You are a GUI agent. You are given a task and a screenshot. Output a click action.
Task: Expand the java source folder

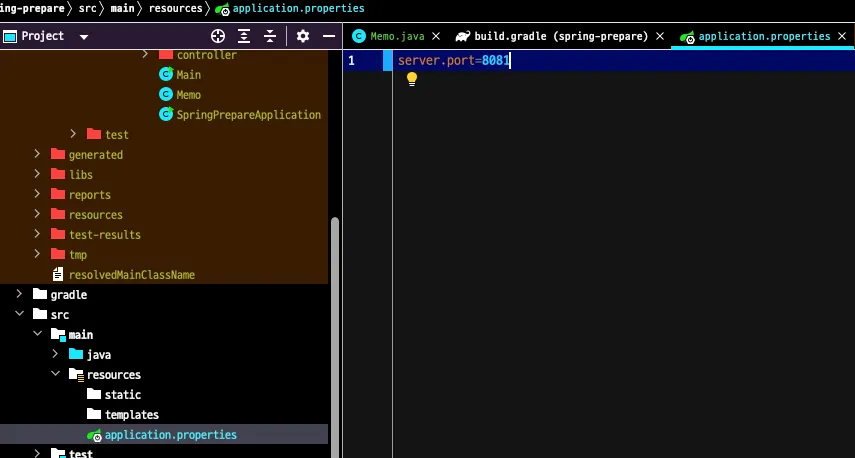click(55, 354)
